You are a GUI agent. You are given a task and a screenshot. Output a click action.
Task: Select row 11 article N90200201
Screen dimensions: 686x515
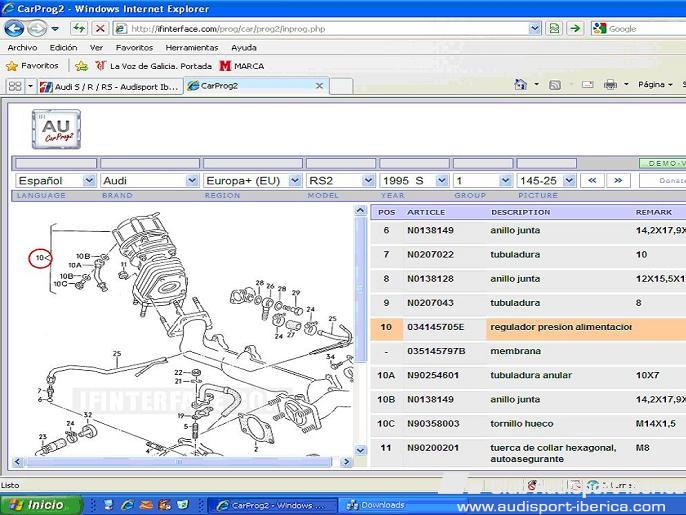tap(528, 453)
